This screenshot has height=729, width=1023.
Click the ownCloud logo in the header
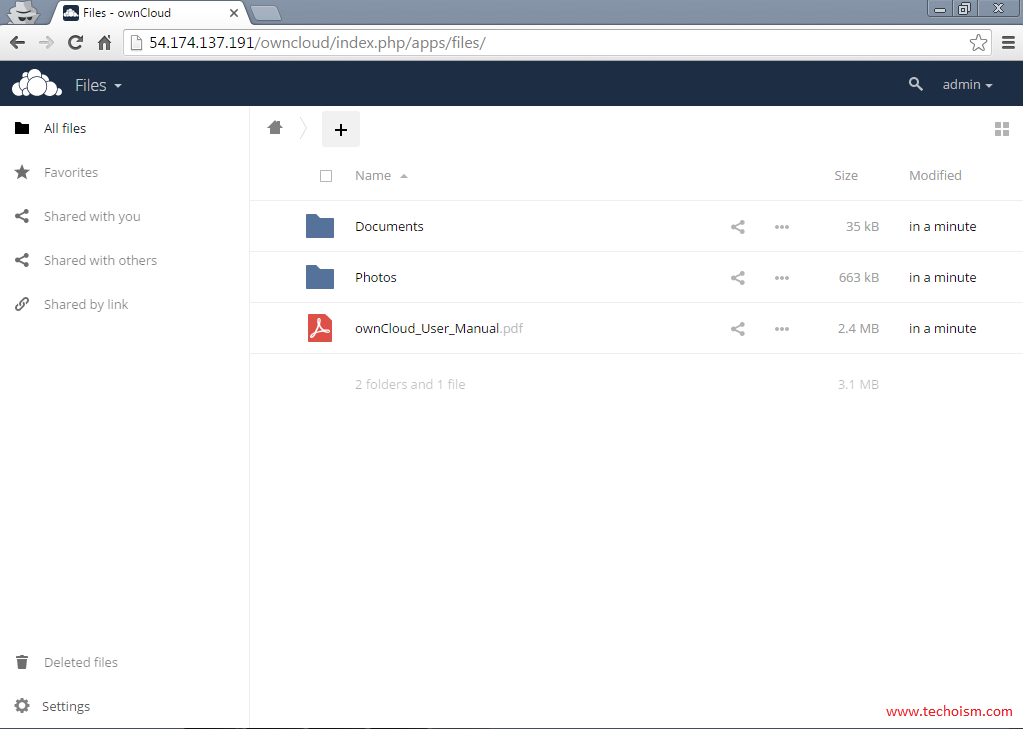click(37, 84)
